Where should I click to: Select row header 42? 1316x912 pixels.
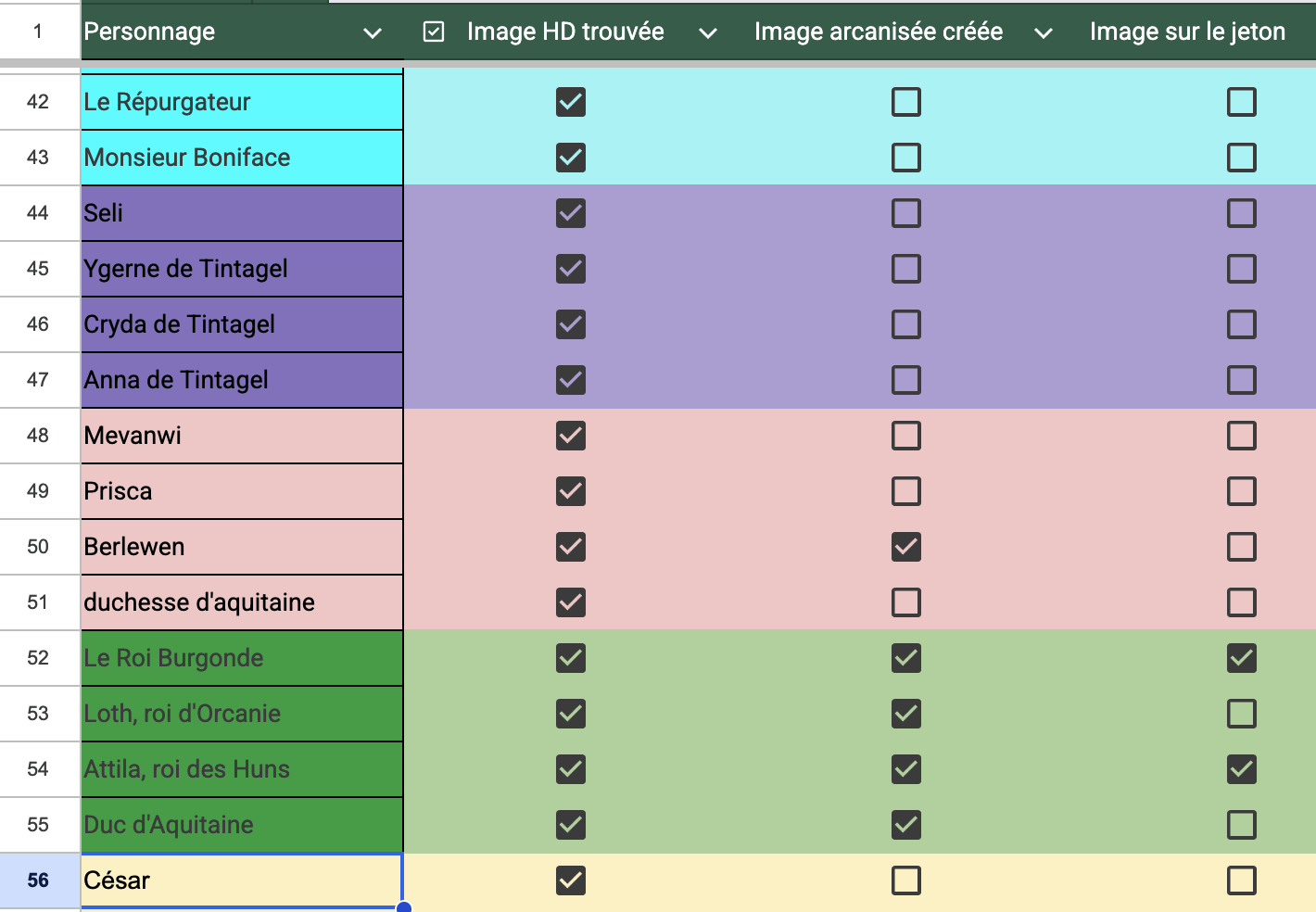[x=39, y=102]
